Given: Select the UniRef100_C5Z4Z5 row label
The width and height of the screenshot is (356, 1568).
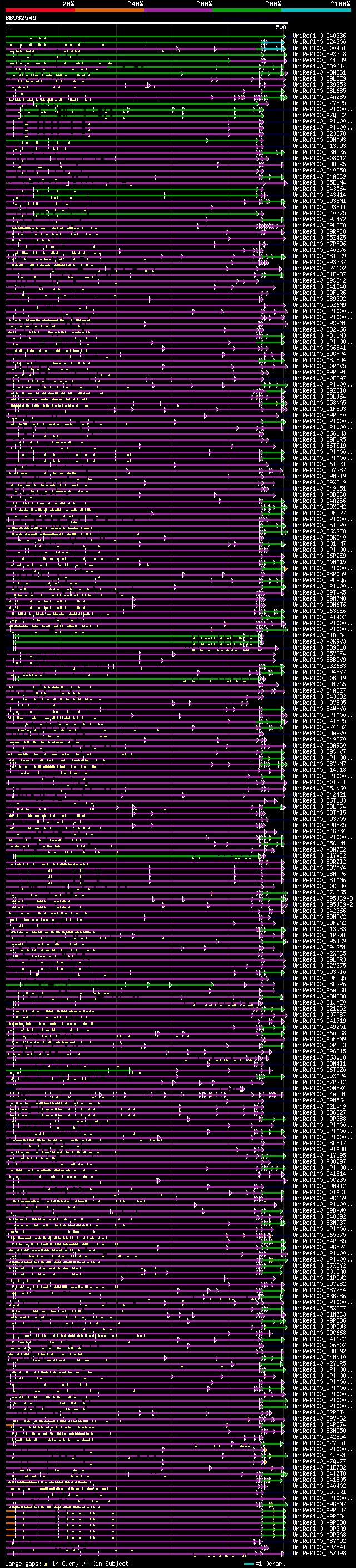Looking at the screenshot, I should pos(319,238).
